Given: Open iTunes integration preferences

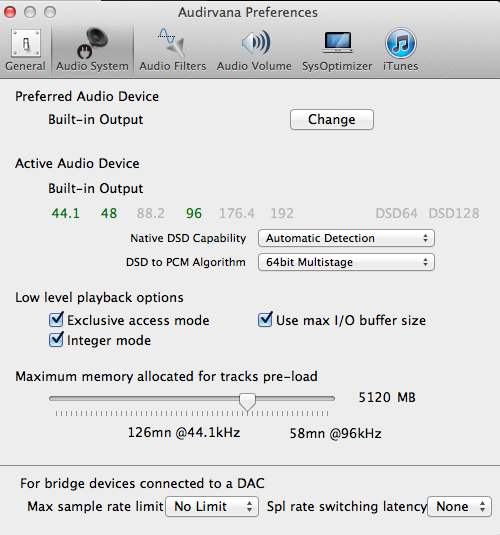Looking at the screenshot, I should [401, 50].
